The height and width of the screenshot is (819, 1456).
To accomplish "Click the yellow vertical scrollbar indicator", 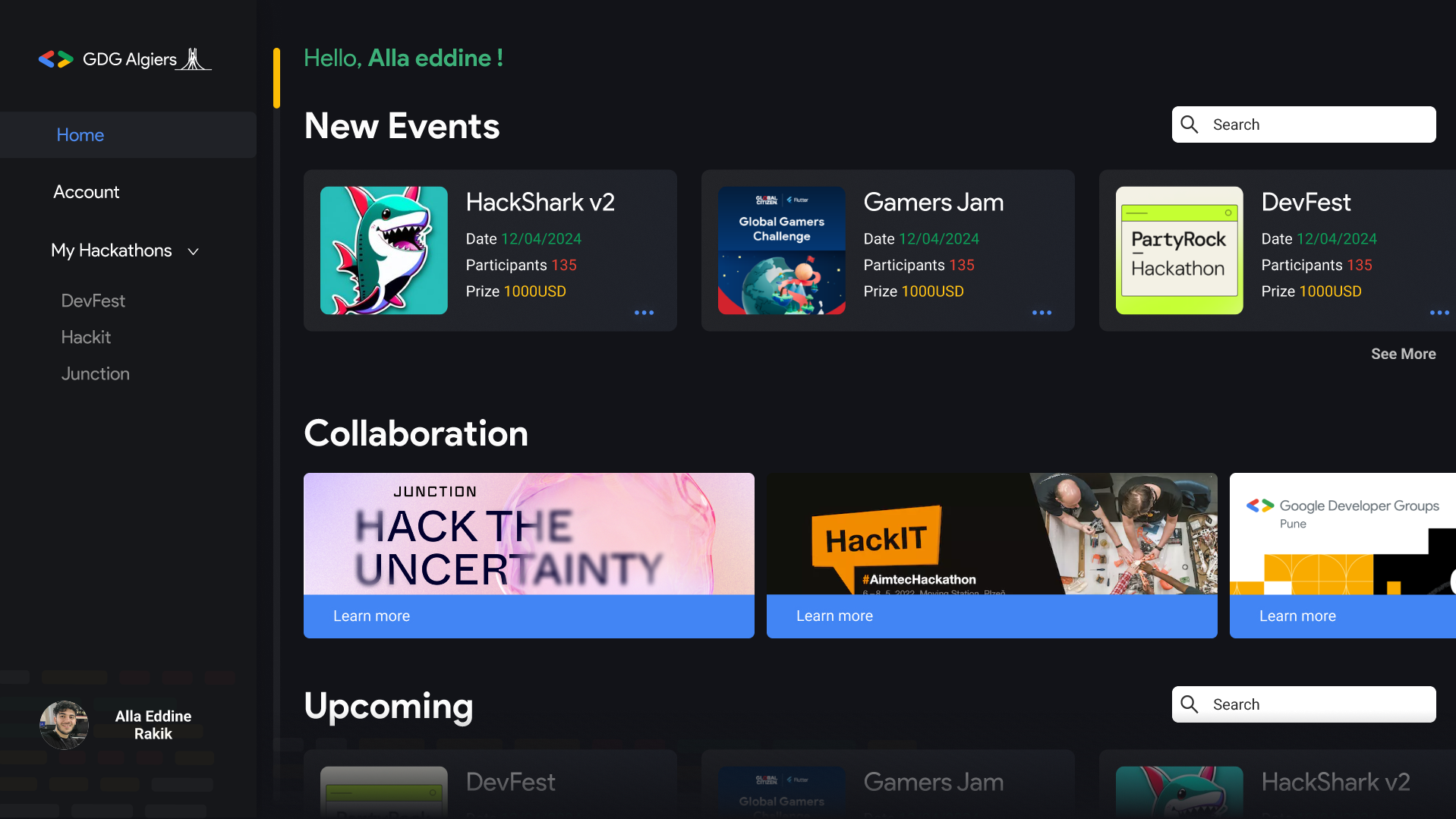I will tap(276, 78).
